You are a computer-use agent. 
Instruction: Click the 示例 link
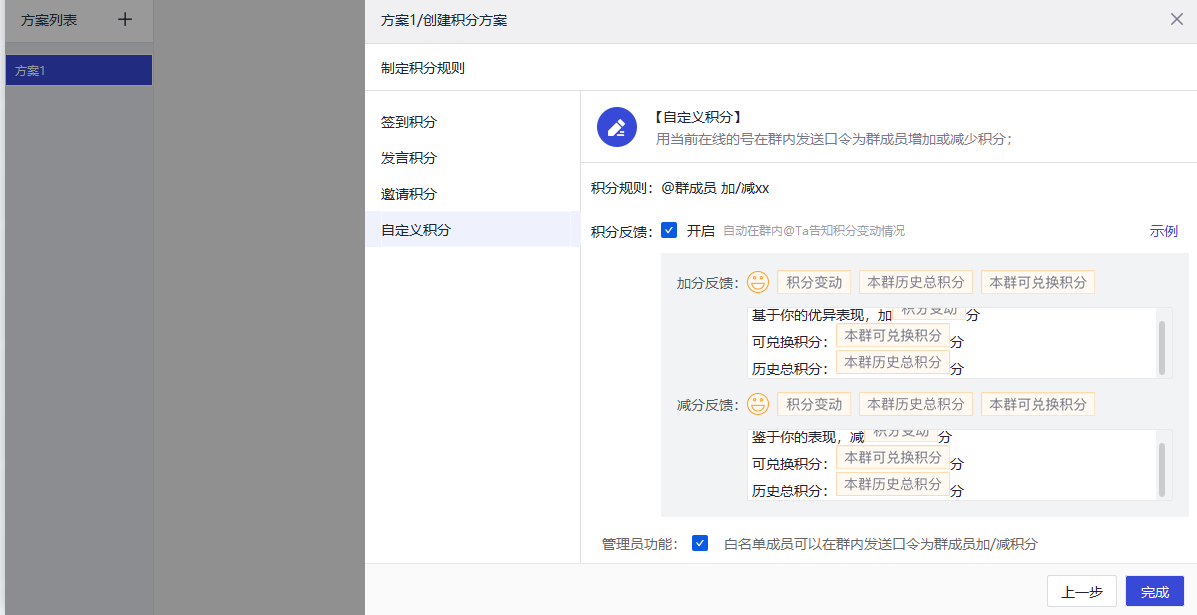(1163, 231)
